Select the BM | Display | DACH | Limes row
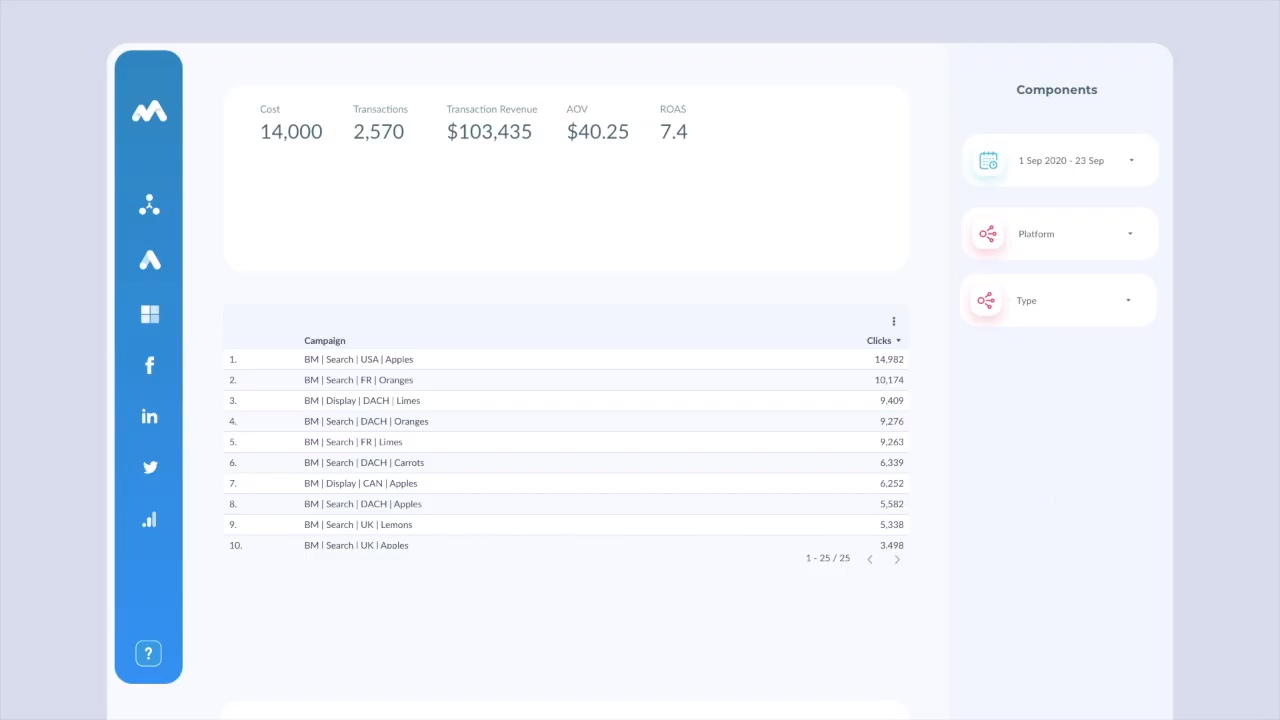The height and width of the screenshot is (720, 1280). click(x=361, y=401)
